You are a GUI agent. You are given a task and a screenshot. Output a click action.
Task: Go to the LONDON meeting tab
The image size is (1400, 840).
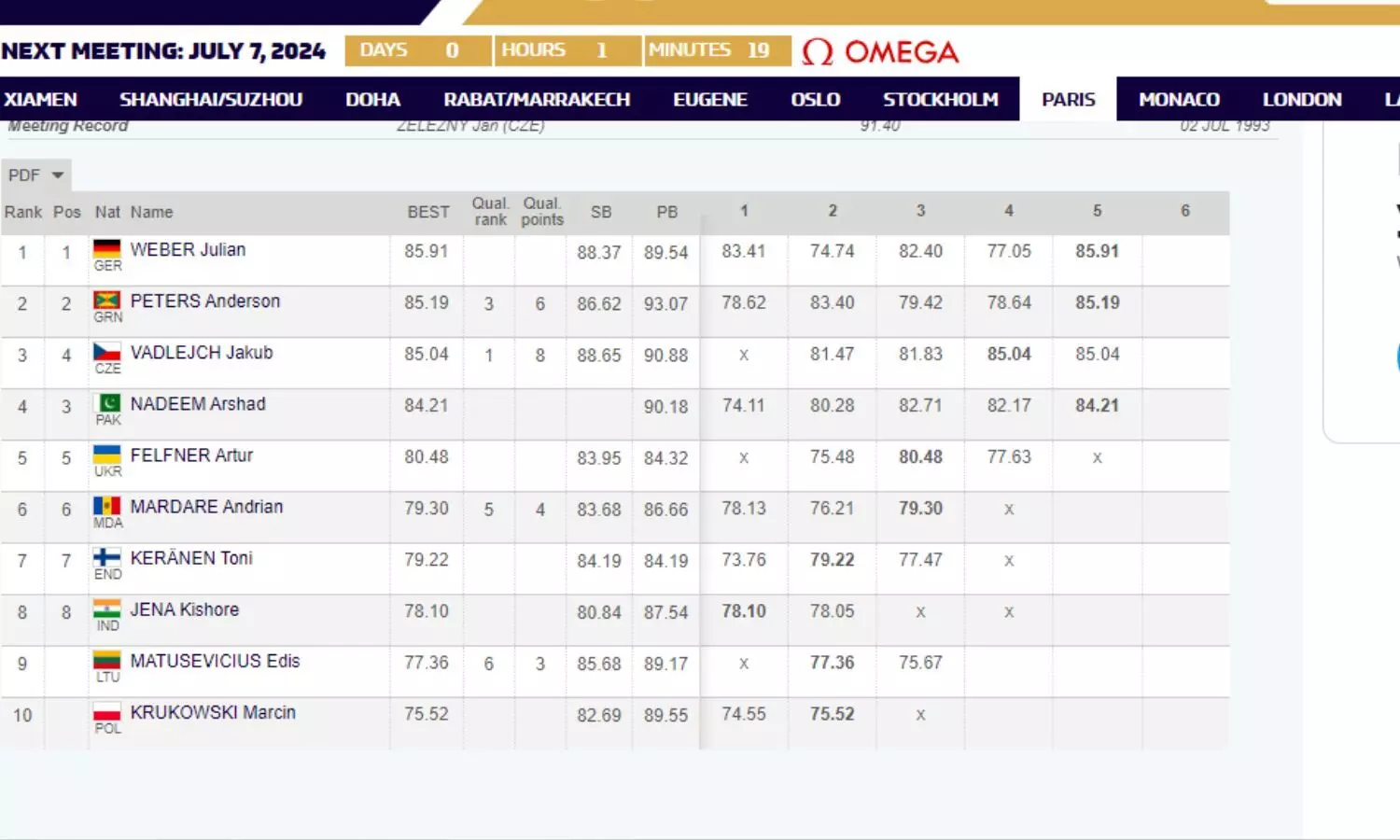[x=1302, y=100]
